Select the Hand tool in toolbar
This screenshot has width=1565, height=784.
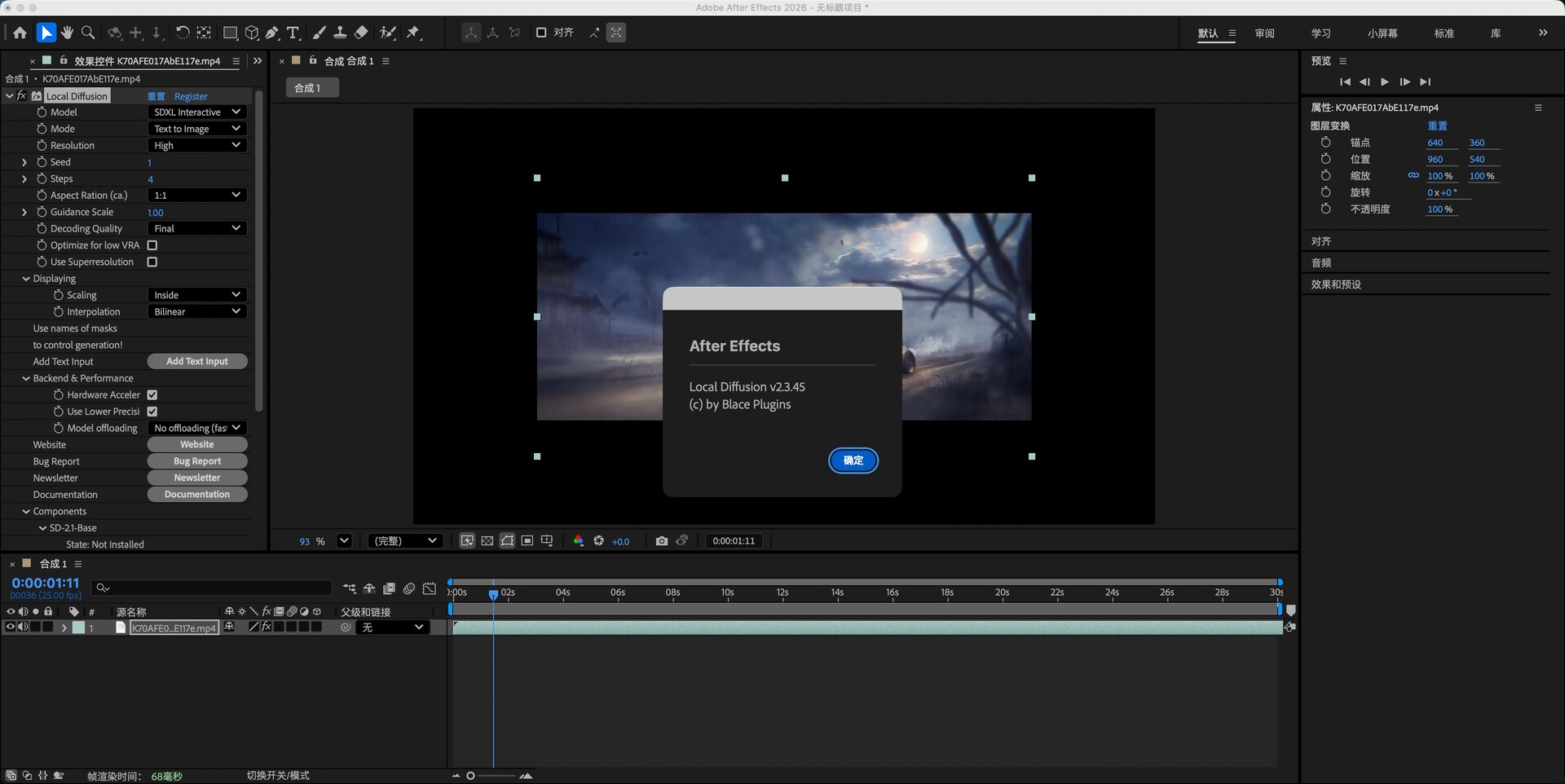[x=67, y=33]
